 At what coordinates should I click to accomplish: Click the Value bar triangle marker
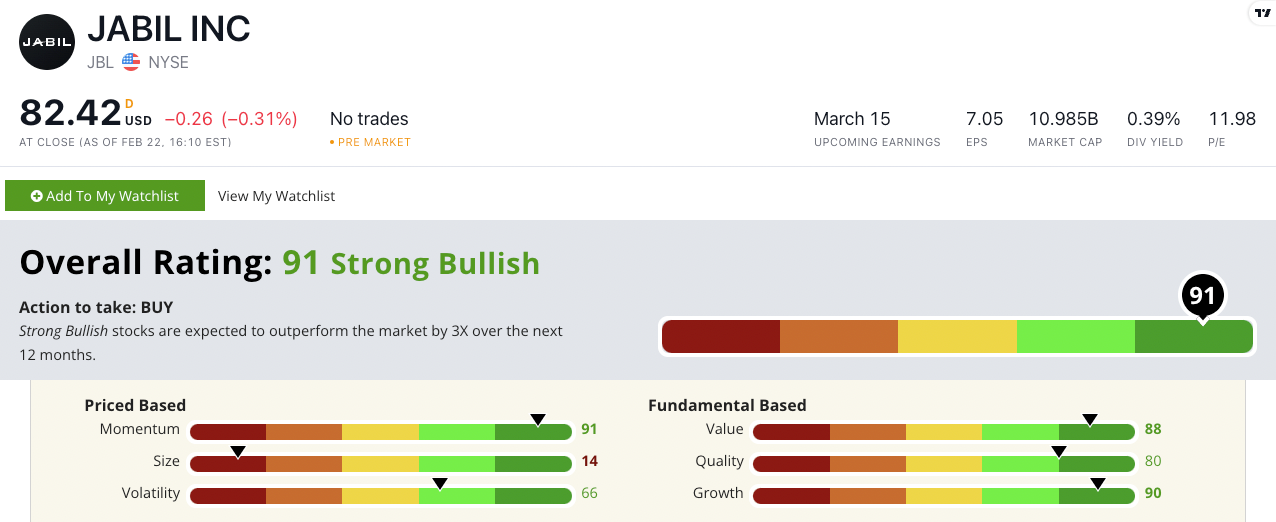click(1090, 420)
